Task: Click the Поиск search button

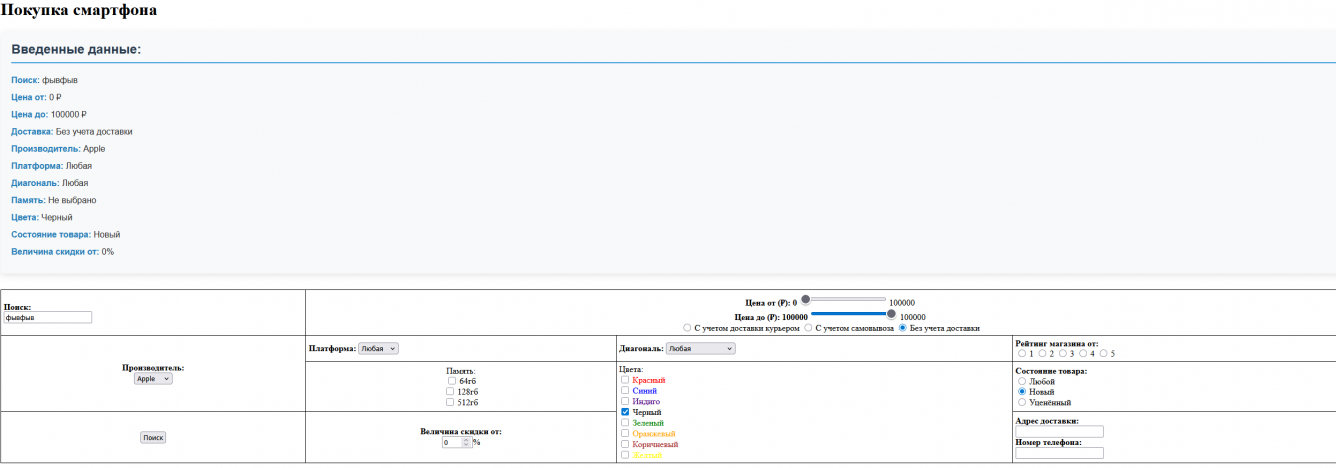Action: (152, 438)
